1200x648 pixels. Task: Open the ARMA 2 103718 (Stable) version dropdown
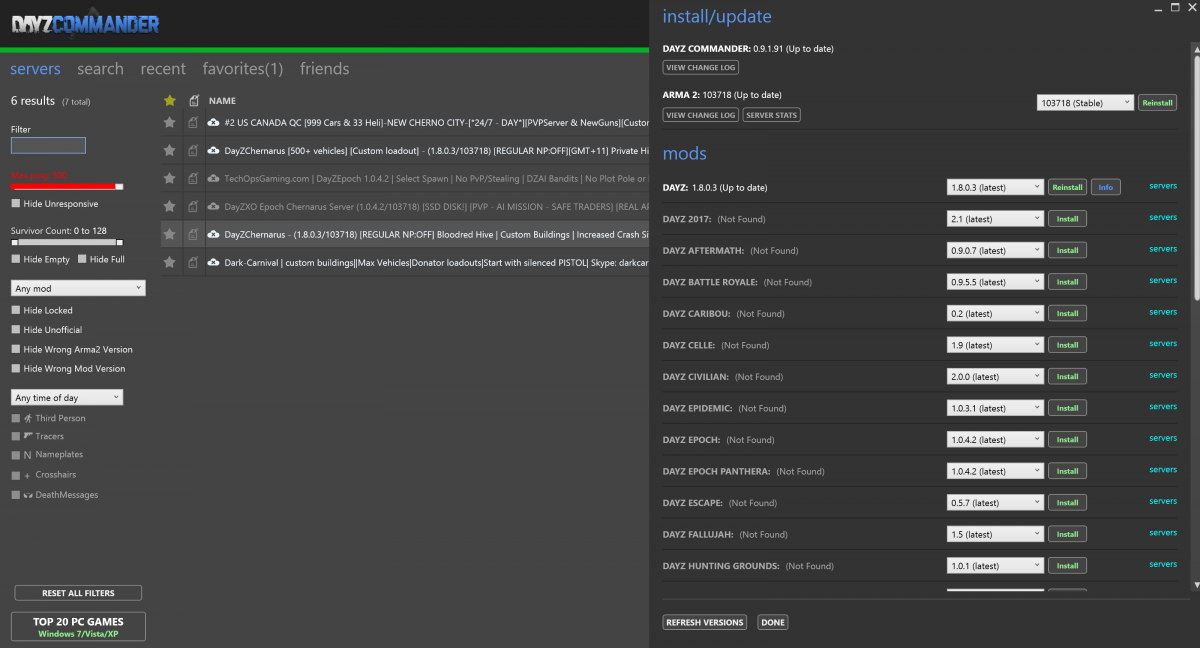coord(1085,103)
